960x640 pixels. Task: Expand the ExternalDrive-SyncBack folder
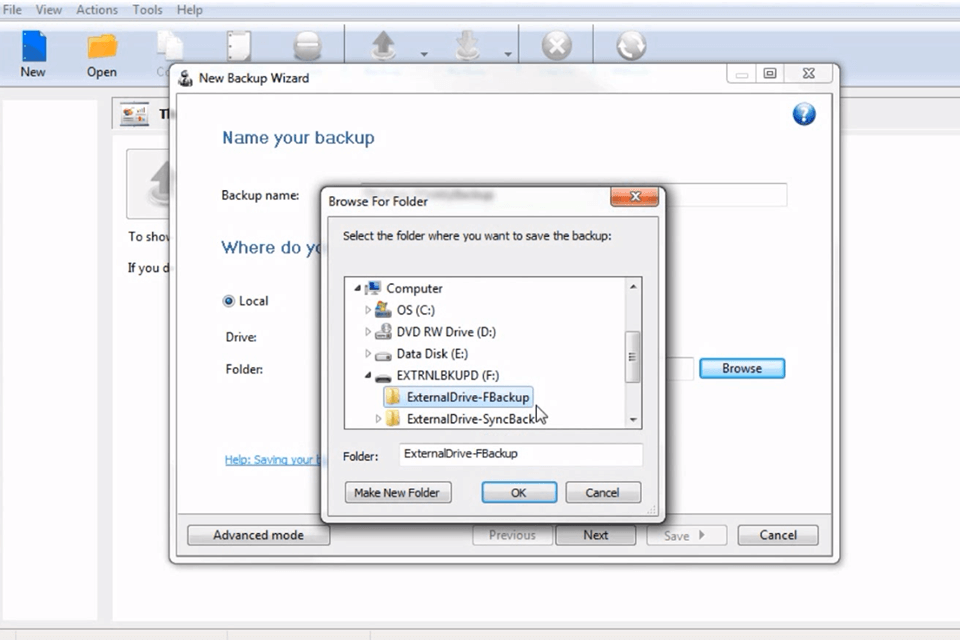380,419
